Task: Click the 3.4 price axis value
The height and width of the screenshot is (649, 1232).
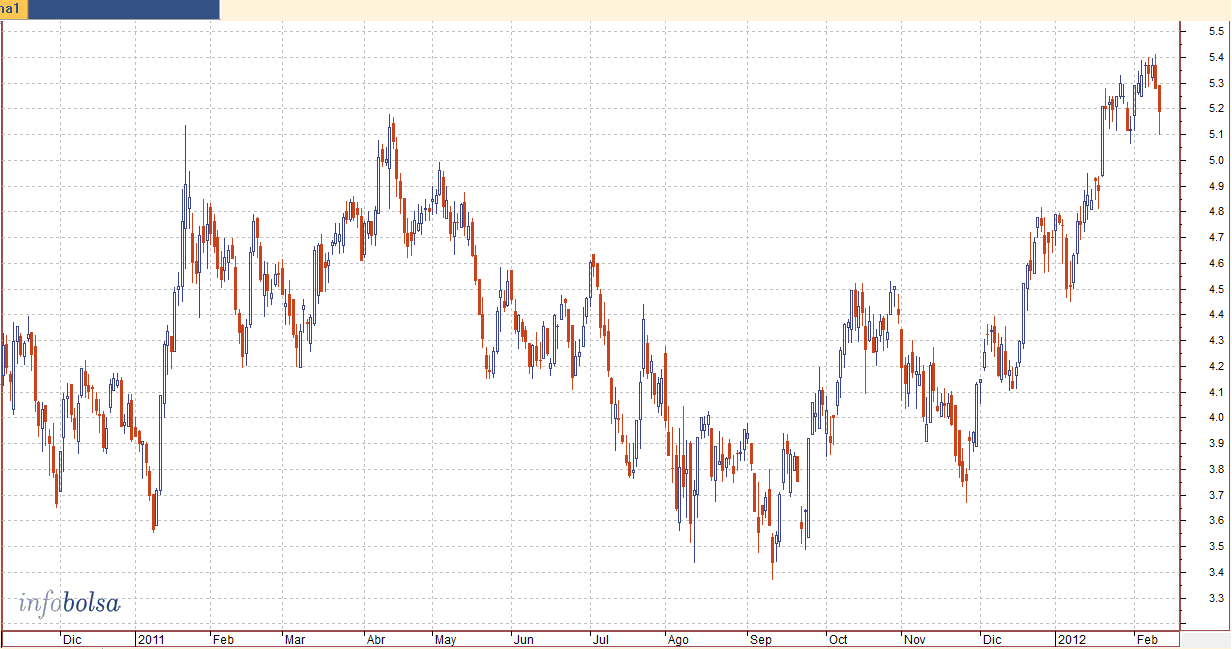Action: [x=1216, y=572]
